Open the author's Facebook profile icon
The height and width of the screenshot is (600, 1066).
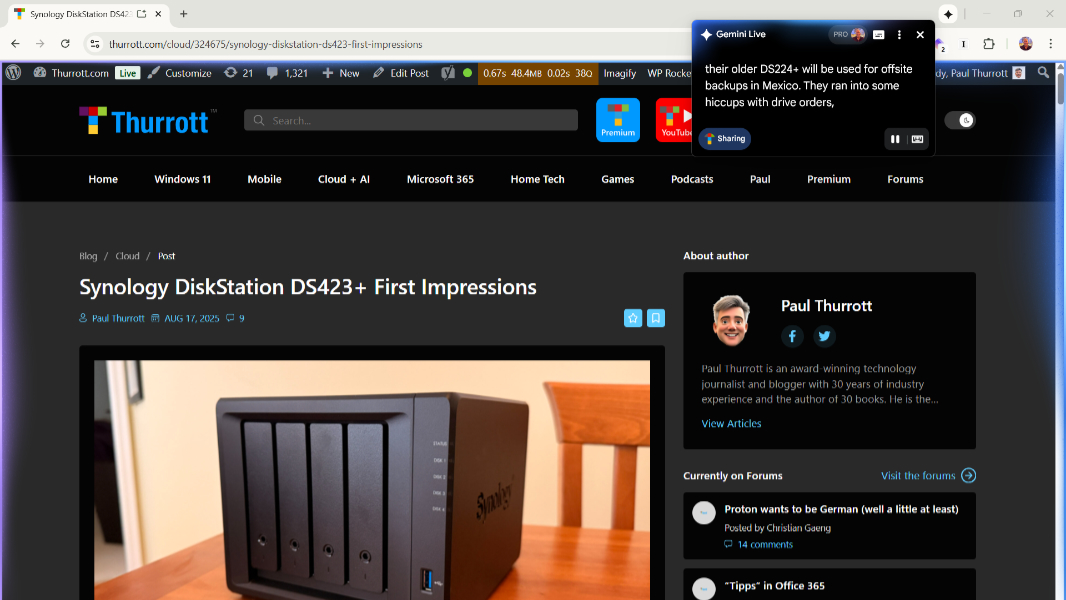pyautogui.click(x=792, y=336)
